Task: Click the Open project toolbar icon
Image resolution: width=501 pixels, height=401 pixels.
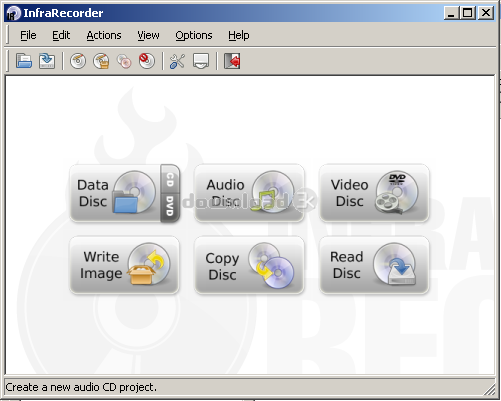Action: [24, 61]
